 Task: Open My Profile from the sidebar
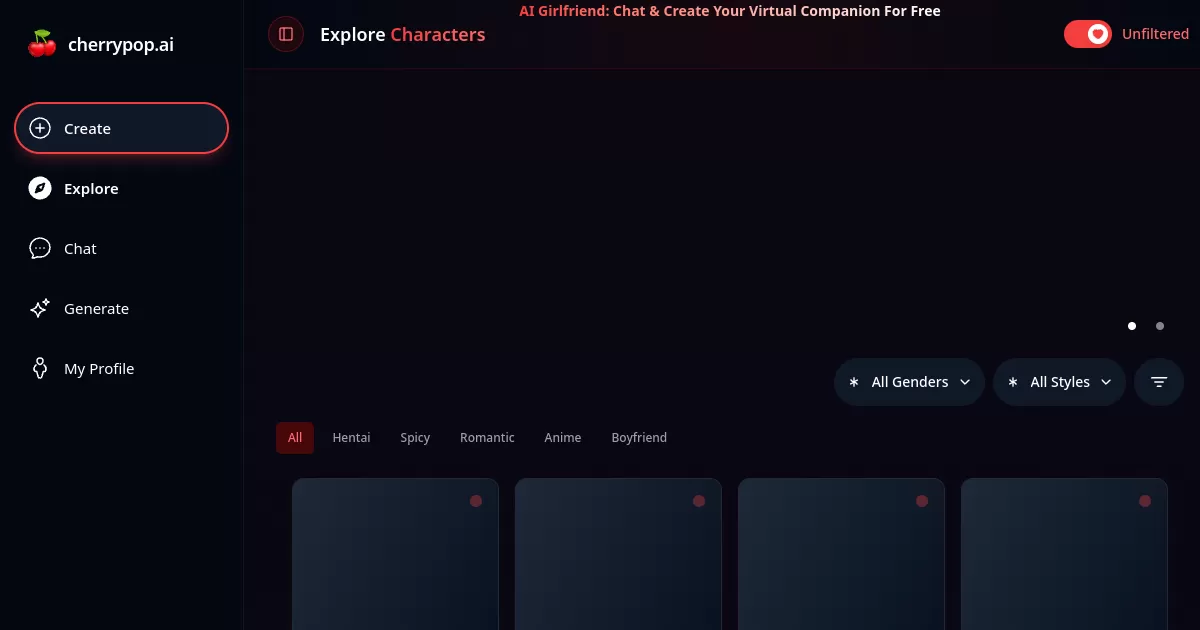pos(99,368)
